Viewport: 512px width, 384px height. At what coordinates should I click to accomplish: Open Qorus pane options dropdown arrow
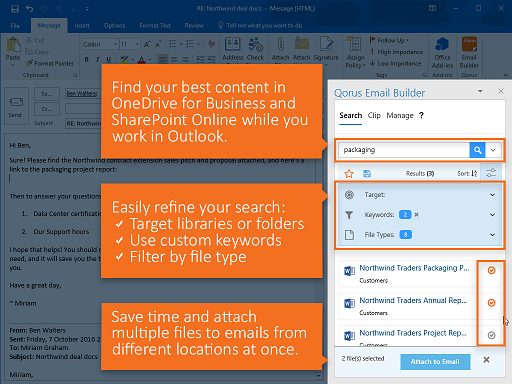pos(480,91)
